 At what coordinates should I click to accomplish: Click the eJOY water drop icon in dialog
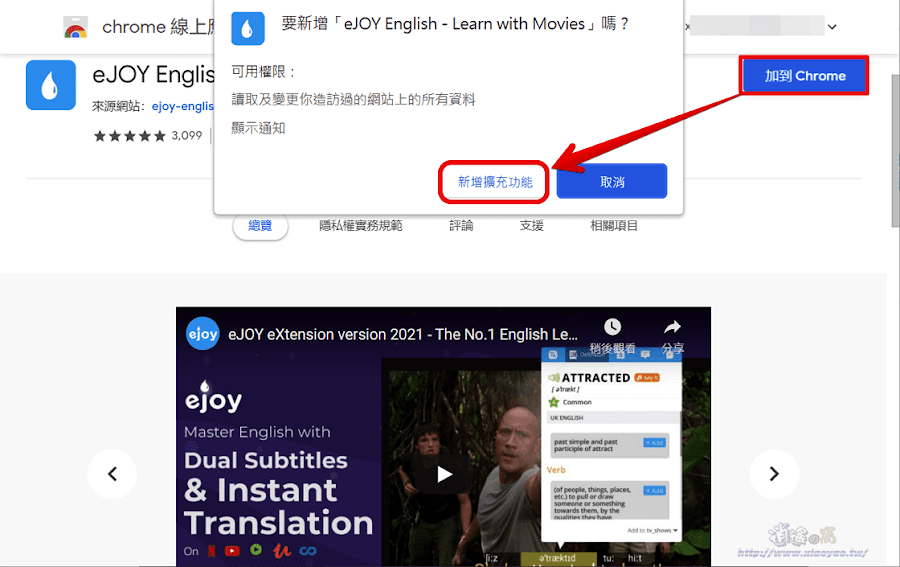(247, 28)
